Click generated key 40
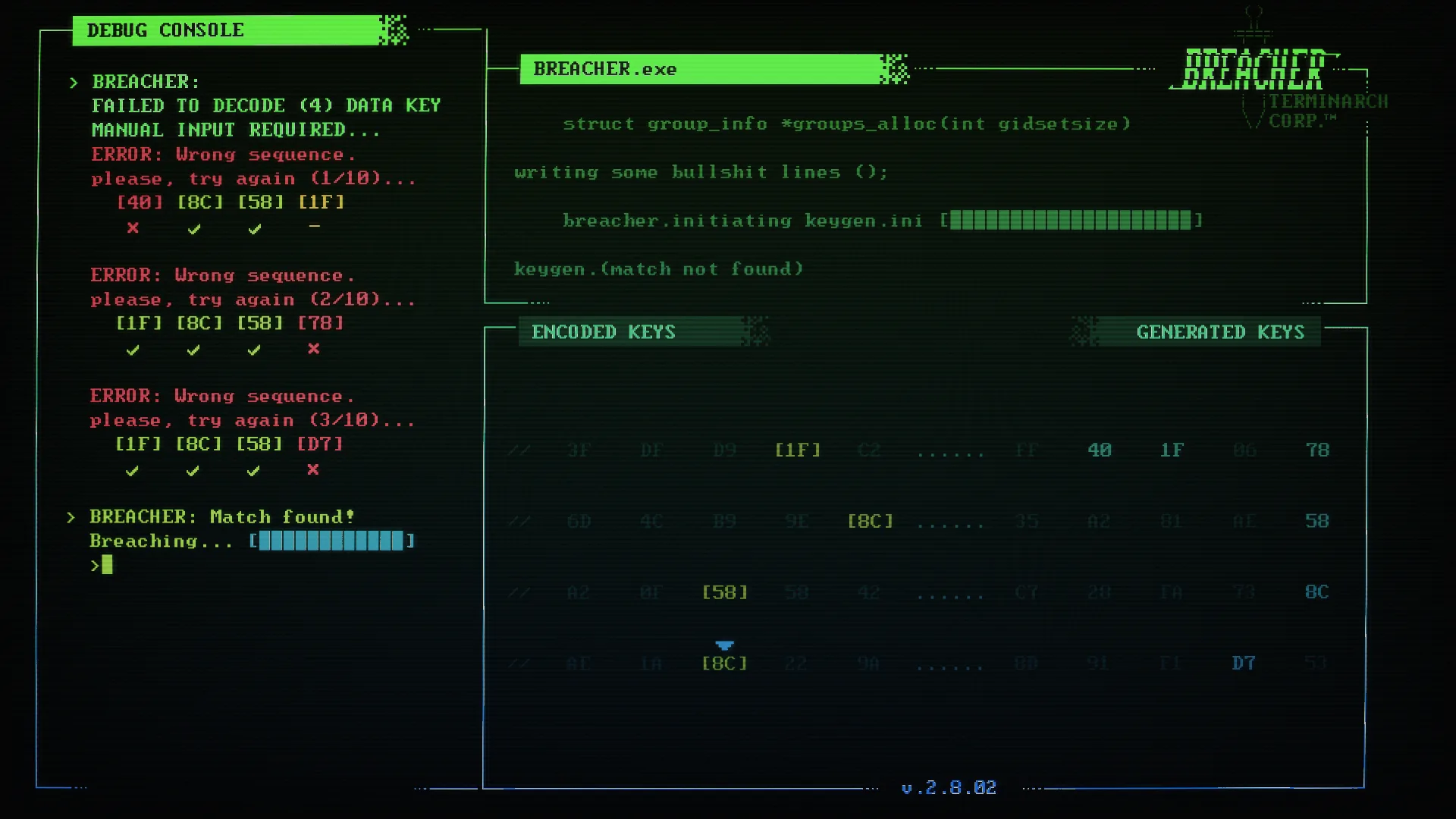Screen dimensions: 1456x819 pyautogui.click(x=1100, y=450)
